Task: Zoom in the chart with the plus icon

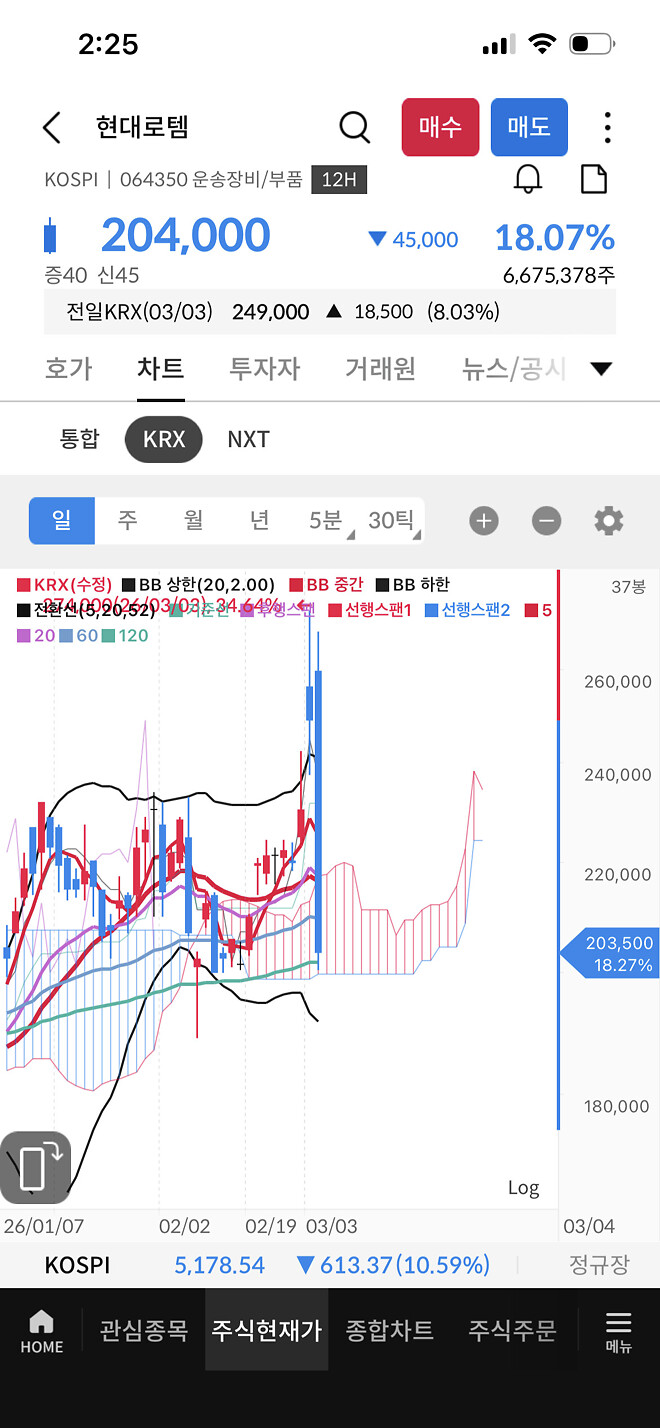Action: tap(484, 521)
